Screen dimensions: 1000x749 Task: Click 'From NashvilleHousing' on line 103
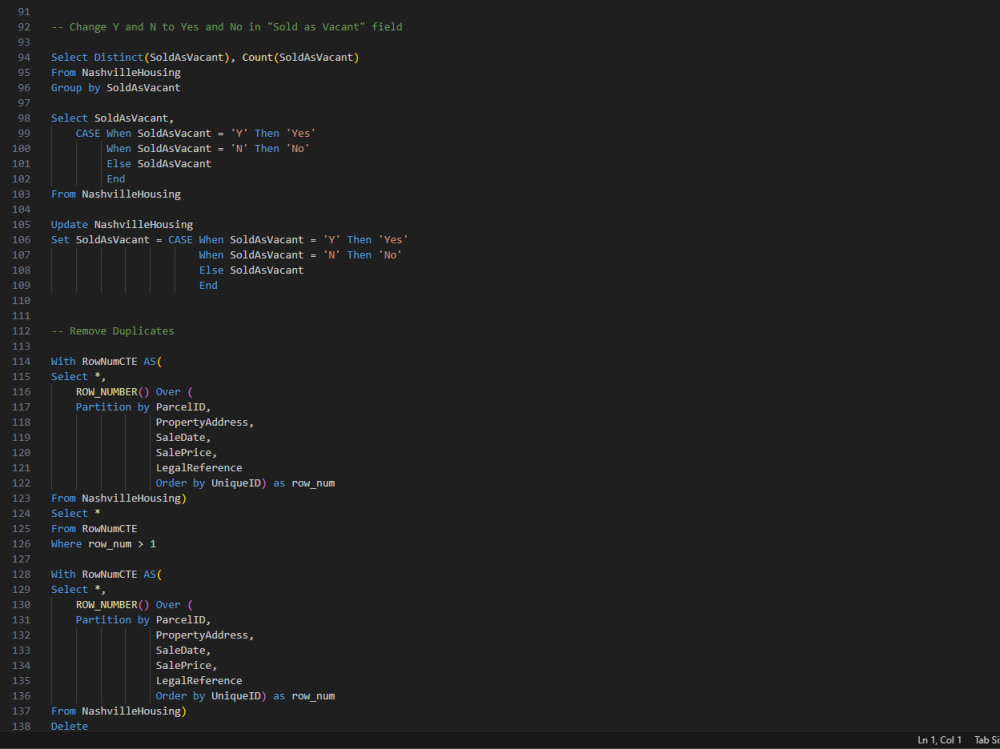115,194
